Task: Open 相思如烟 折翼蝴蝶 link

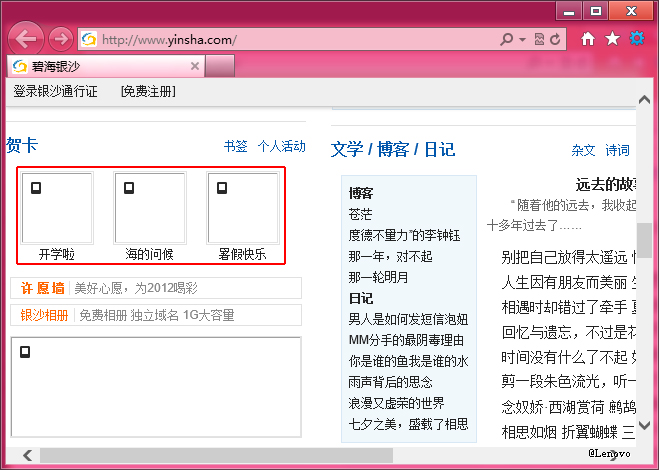Action: (x=559, y=432)
